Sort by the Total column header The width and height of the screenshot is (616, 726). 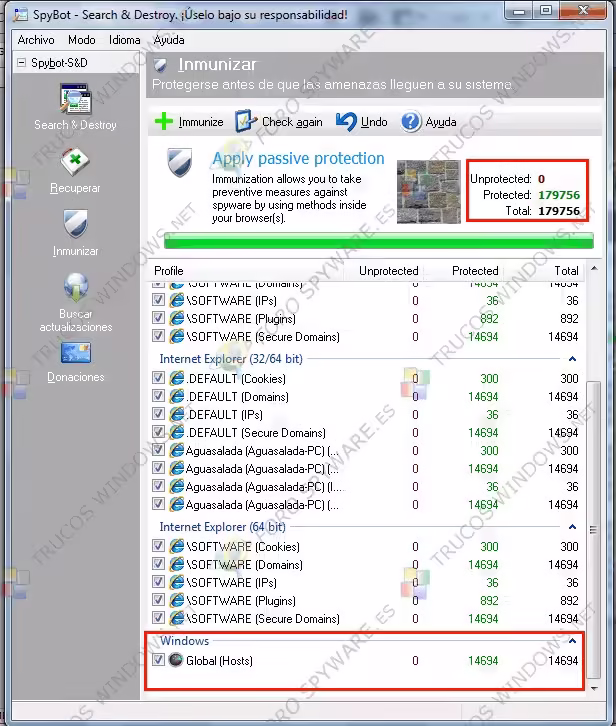(566, 271)
